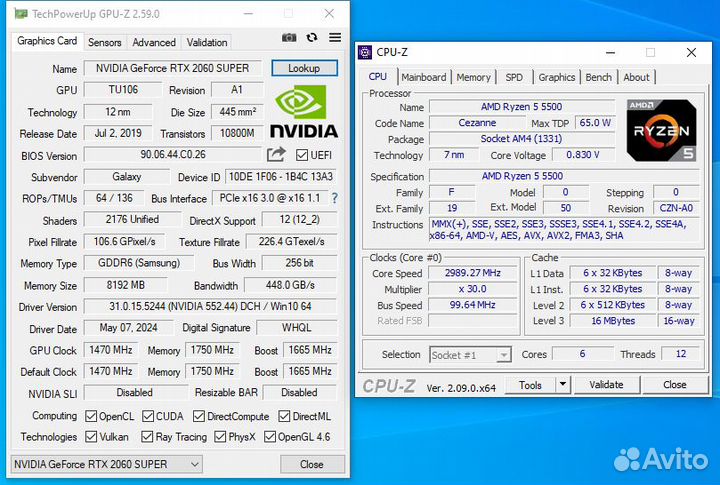Open the SPD tab in CPU-Z
This screenshot has height=485, width=720.
click(x=514, y=77)
